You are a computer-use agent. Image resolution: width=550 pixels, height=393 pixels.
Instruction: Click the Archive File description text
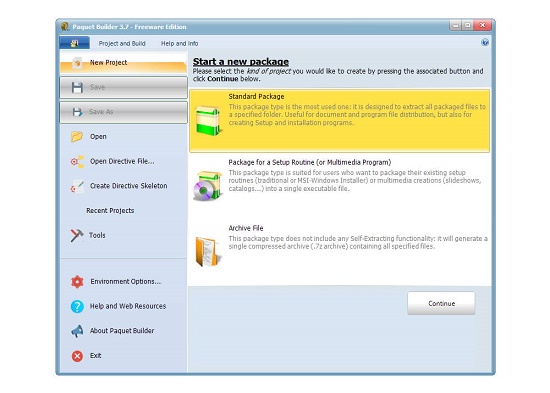click(x=358, y=242)
